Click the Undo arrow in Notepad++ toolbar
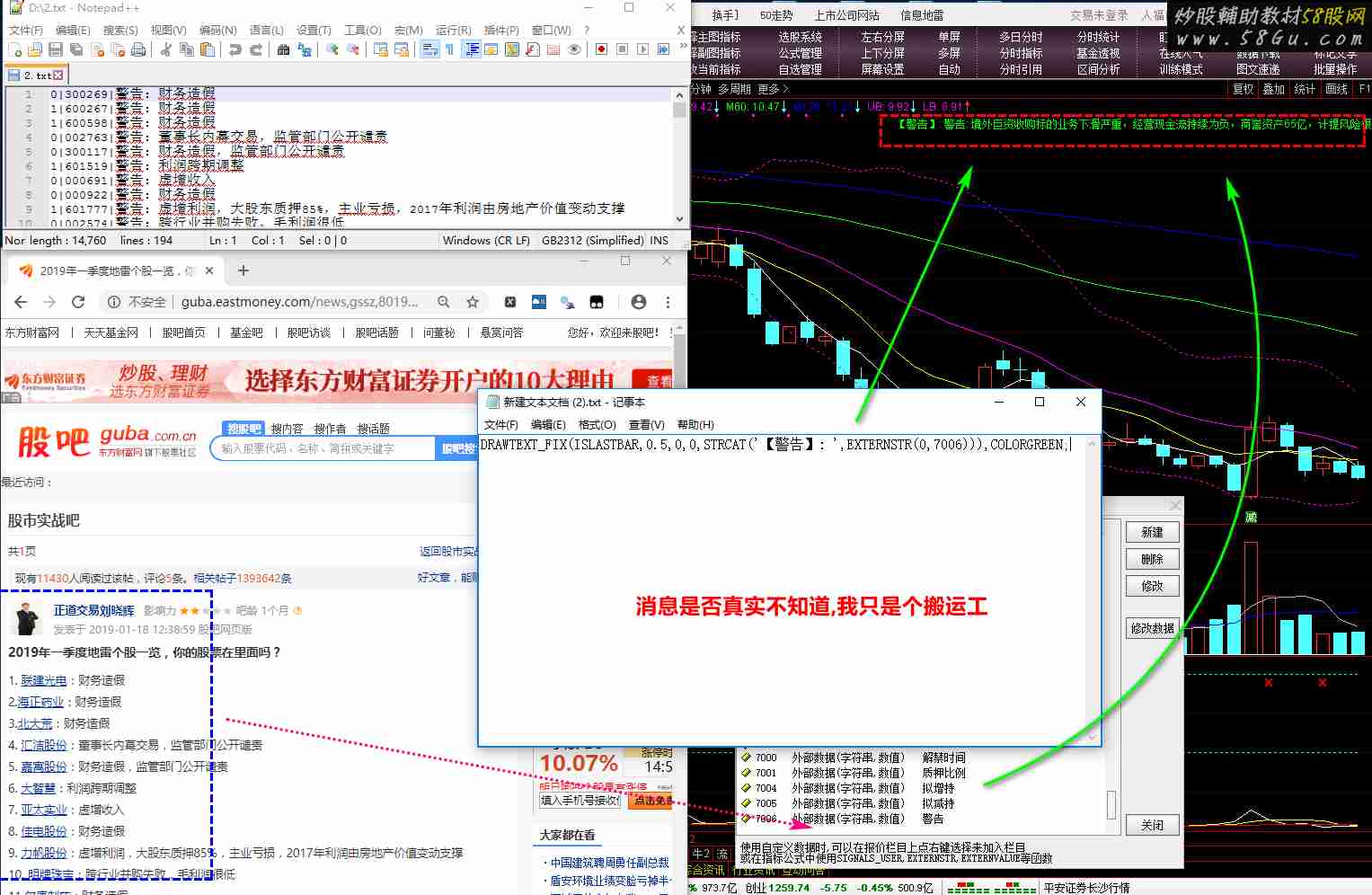1372x895 pixels. click(x=235, y=49)
